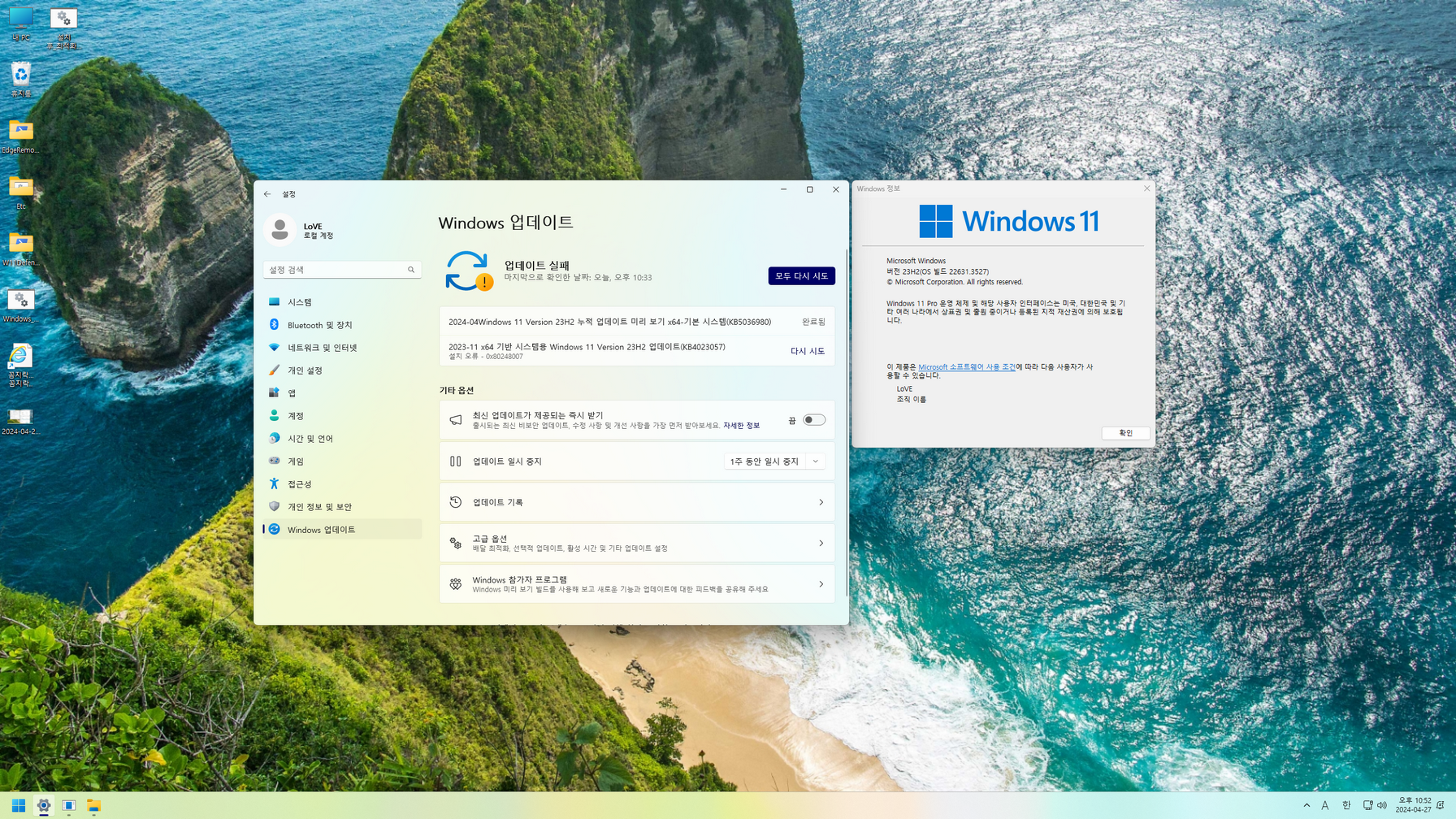Open Start menu from taskbar
The image size is (1456, 819).
coord(18,805)
